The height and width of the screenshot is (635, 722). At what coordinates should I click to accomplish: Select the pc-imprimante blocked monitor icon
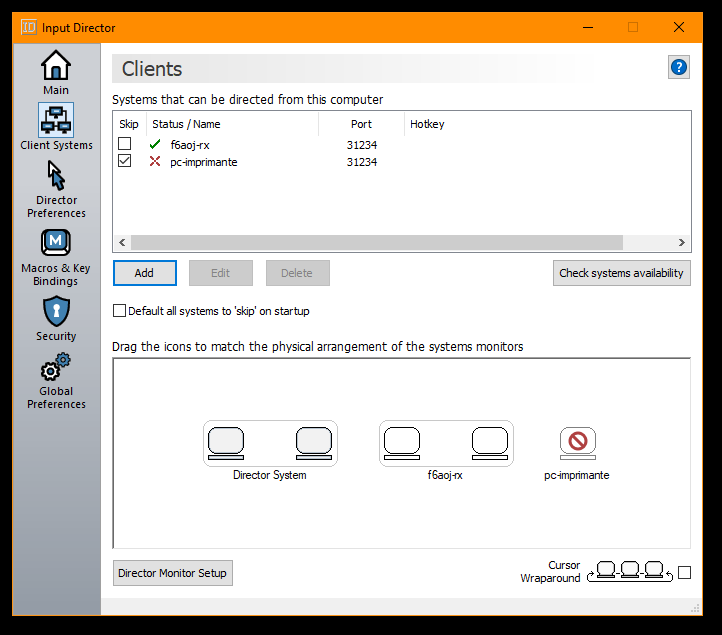coord(578,443)
